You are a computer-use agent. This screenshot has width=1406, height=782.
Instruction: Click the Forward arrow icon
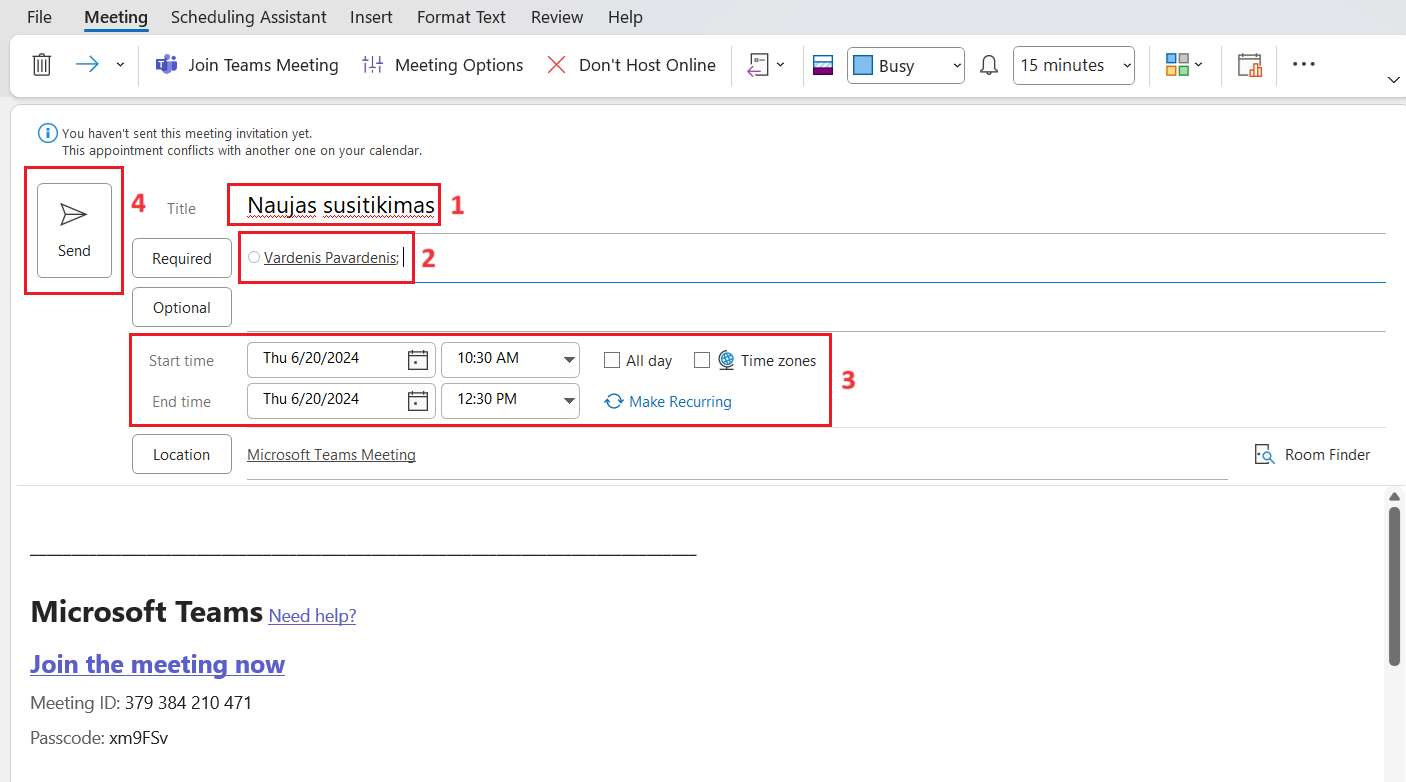pos(88,65)
